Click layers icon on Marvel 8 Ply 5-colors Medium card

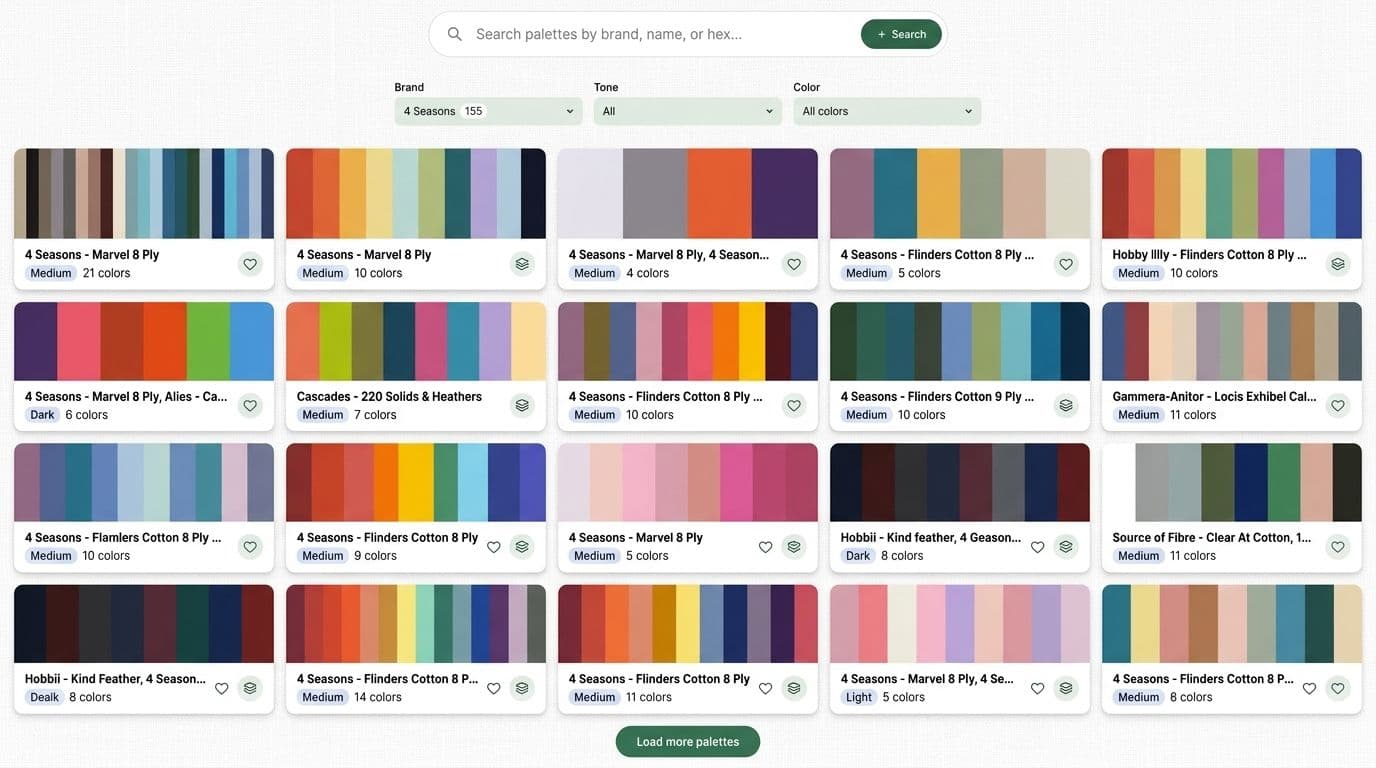[x=794, y=547]
